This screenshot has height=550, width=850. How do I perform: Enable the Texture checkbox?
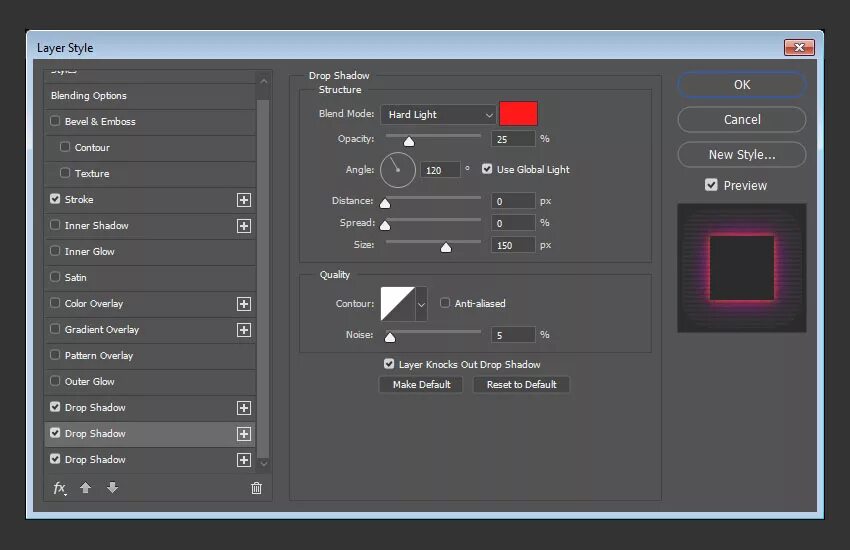pos(65,172)
